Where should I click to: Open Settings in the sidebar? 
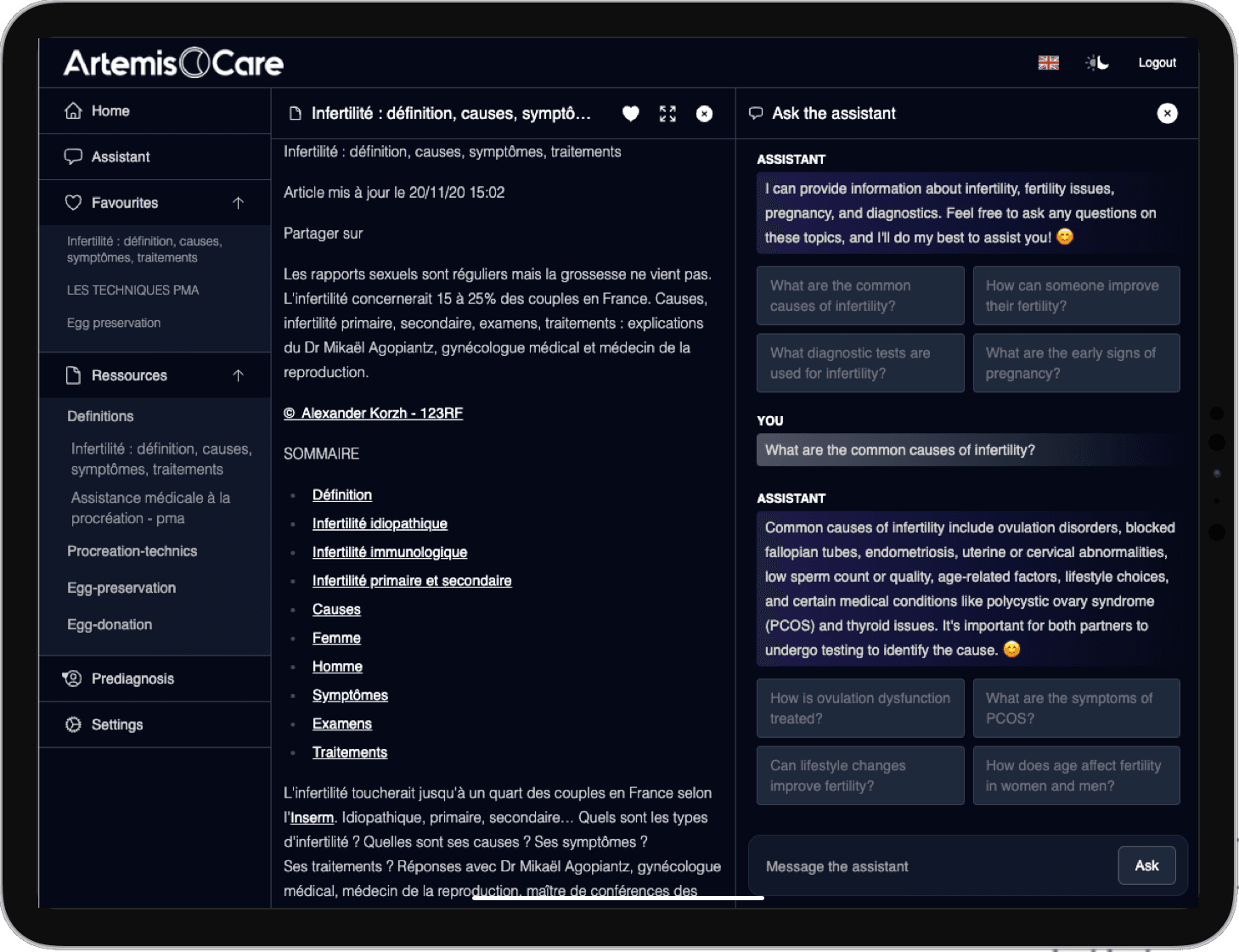[x=155, y=724]
